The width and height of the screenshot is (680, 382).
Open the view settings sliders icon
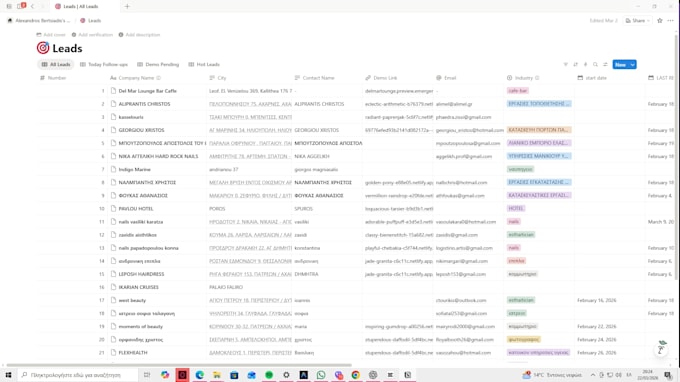[605, 65]
